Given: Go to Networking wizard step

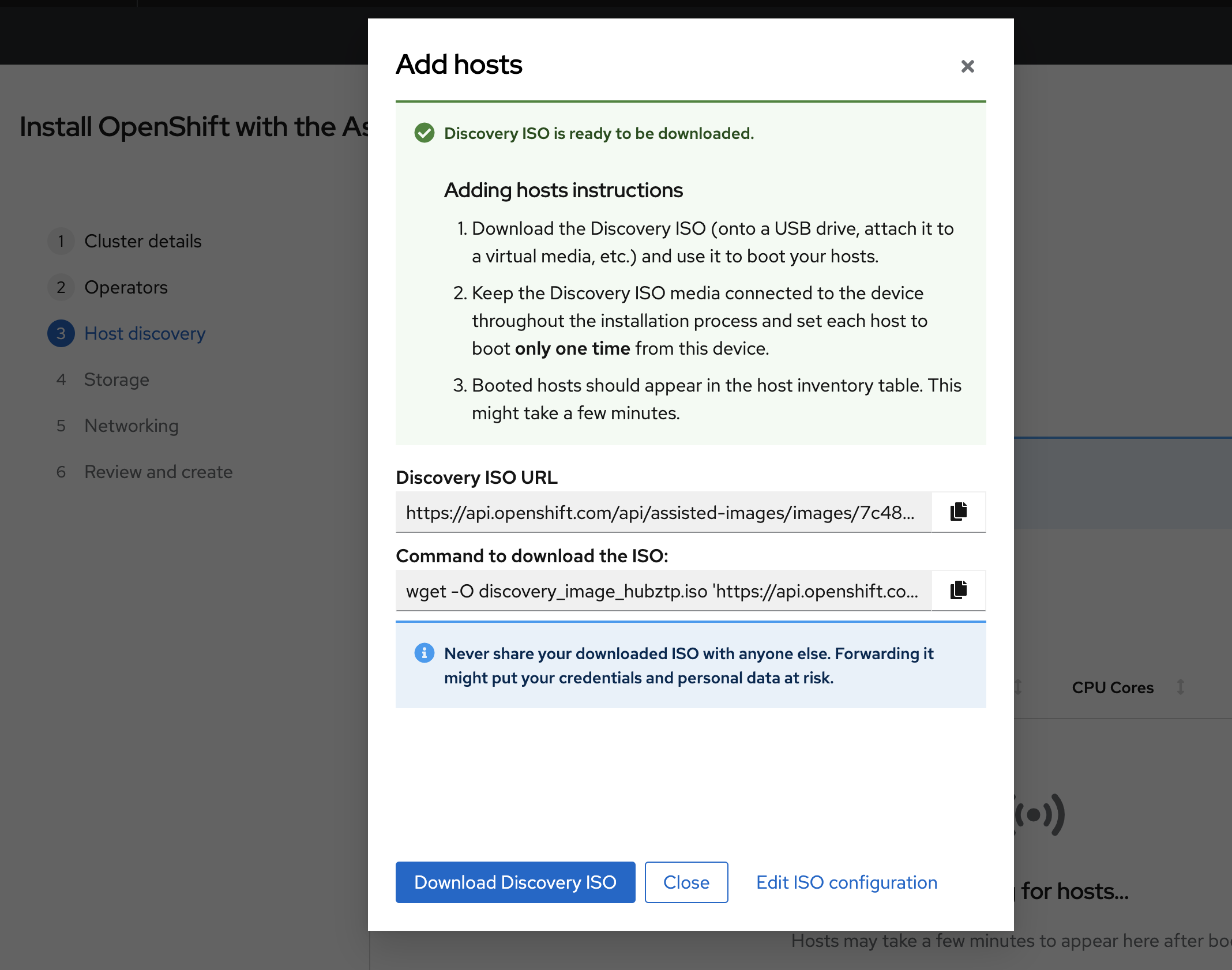Looking at the screenshot, I should [132, 426].
